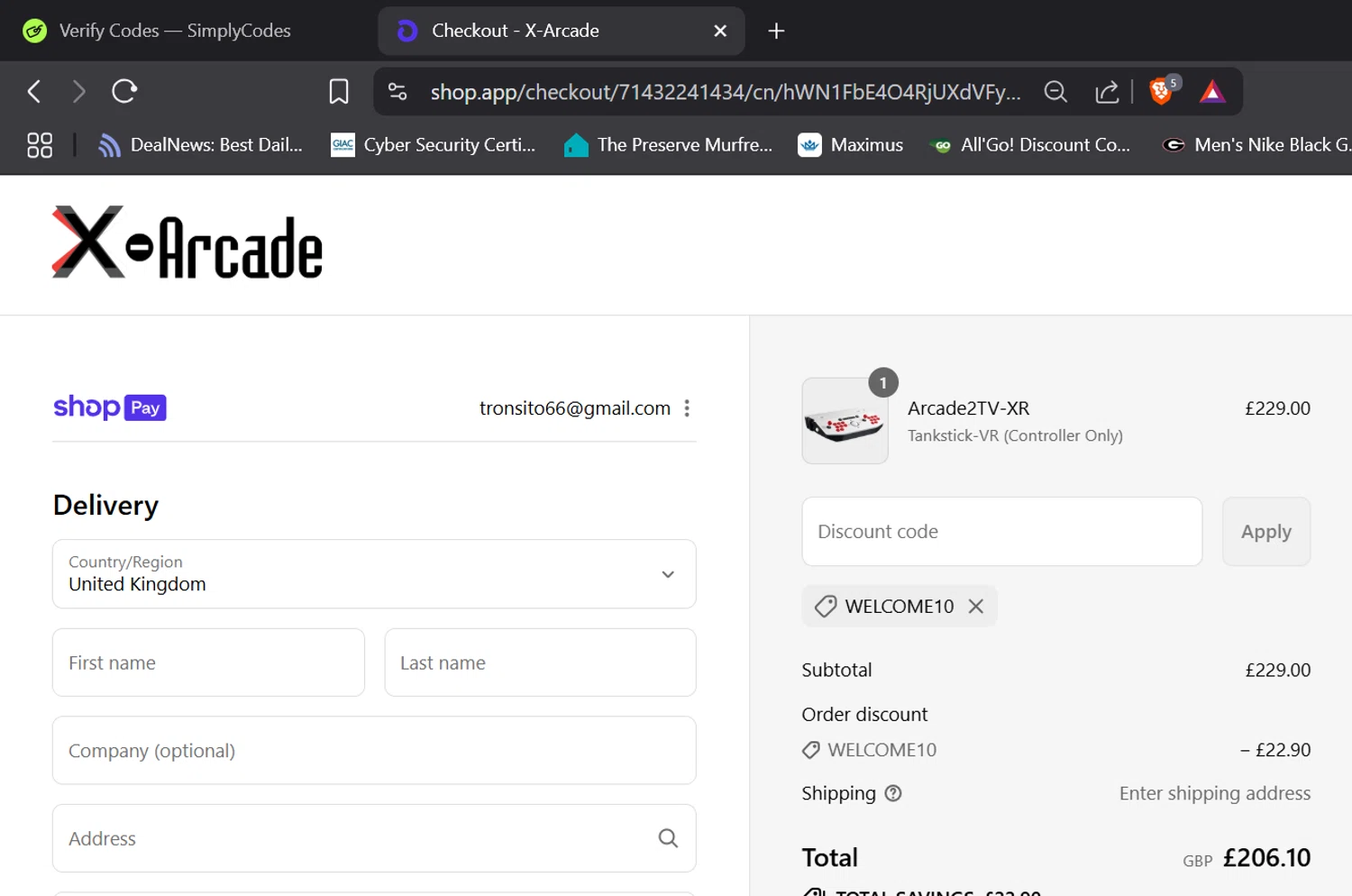The image size is (1352, 896).
Task: Open The Preserve Murfre... bookmark
Action: point(668,145)
